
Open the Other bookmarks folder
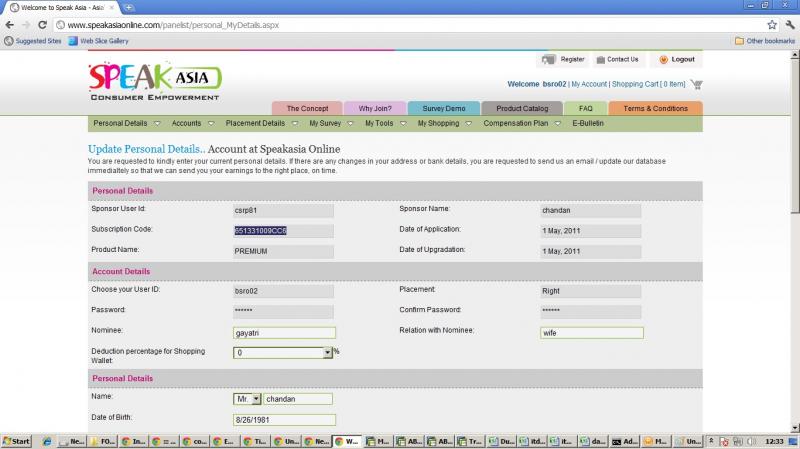coord(765,41)
